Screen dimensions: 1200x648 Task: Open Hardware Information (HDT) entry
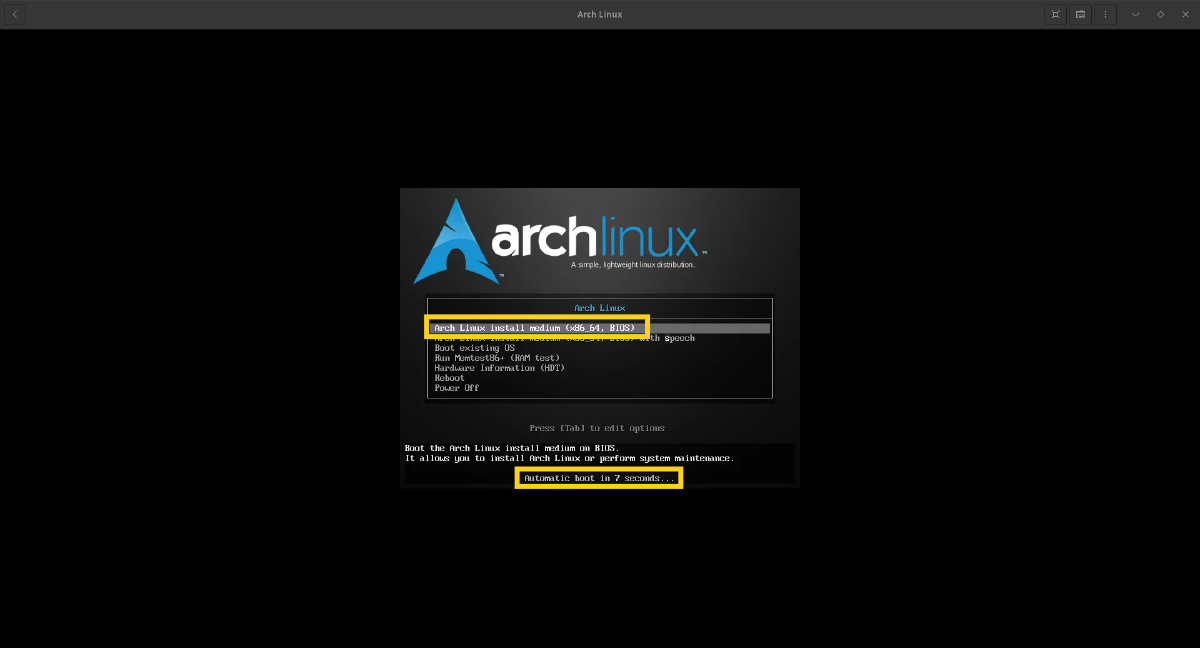[499, 368]
